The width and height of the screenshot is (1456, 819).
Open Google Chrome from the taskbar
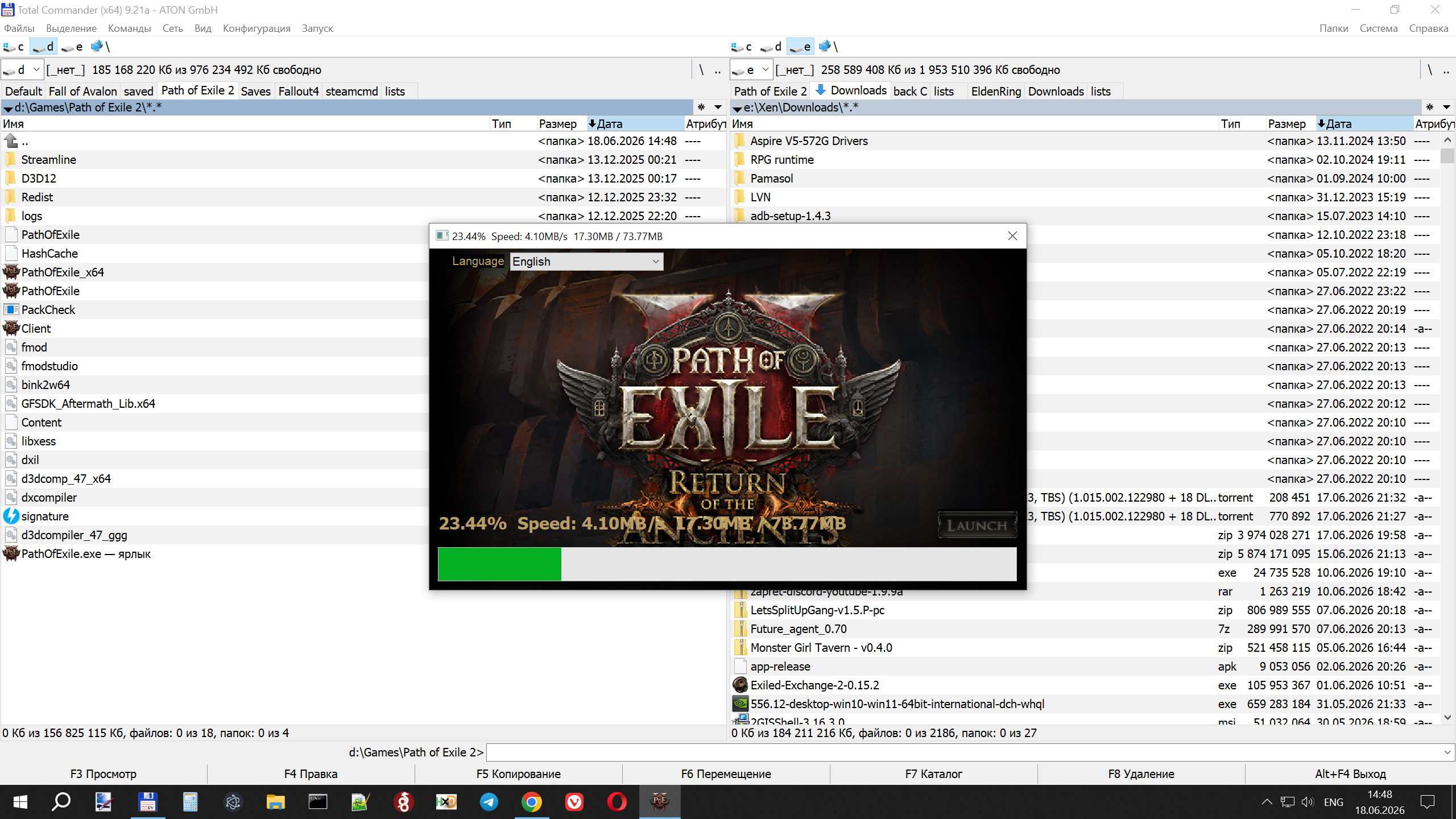(x=532, y=802)
